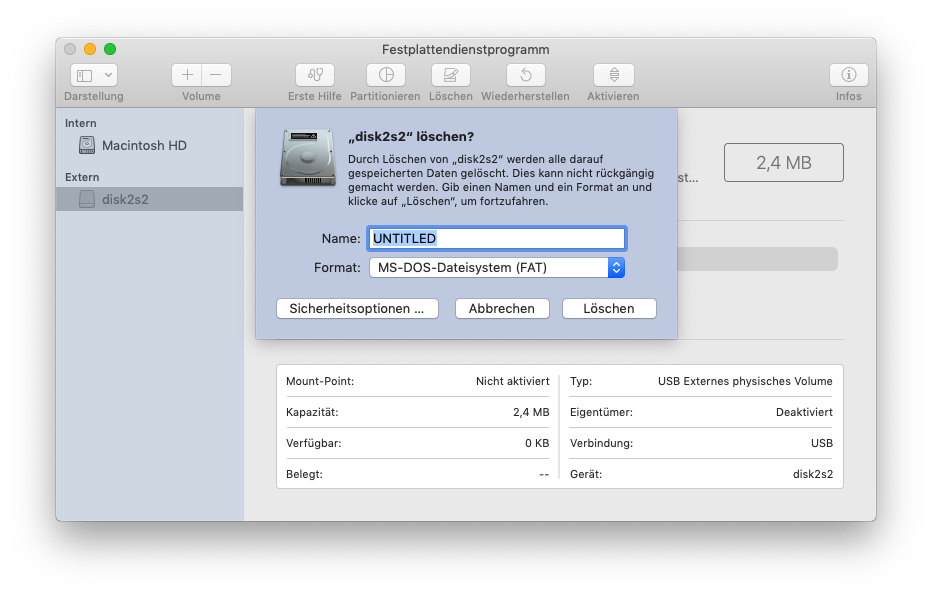This screenshot has width=932, height=595.
Task: Click the Löschen toolbar eraser icon
Action: click(451, 75)
